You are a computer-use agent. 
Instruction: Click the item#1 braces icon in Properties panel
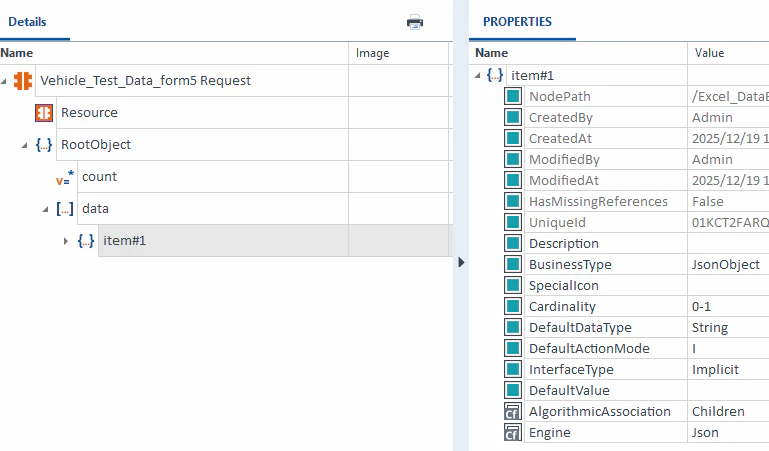495,75
